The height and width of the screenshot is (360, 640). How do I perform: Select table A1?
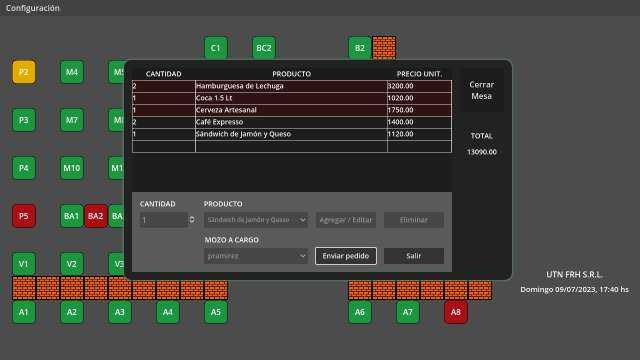click(24, 312)
